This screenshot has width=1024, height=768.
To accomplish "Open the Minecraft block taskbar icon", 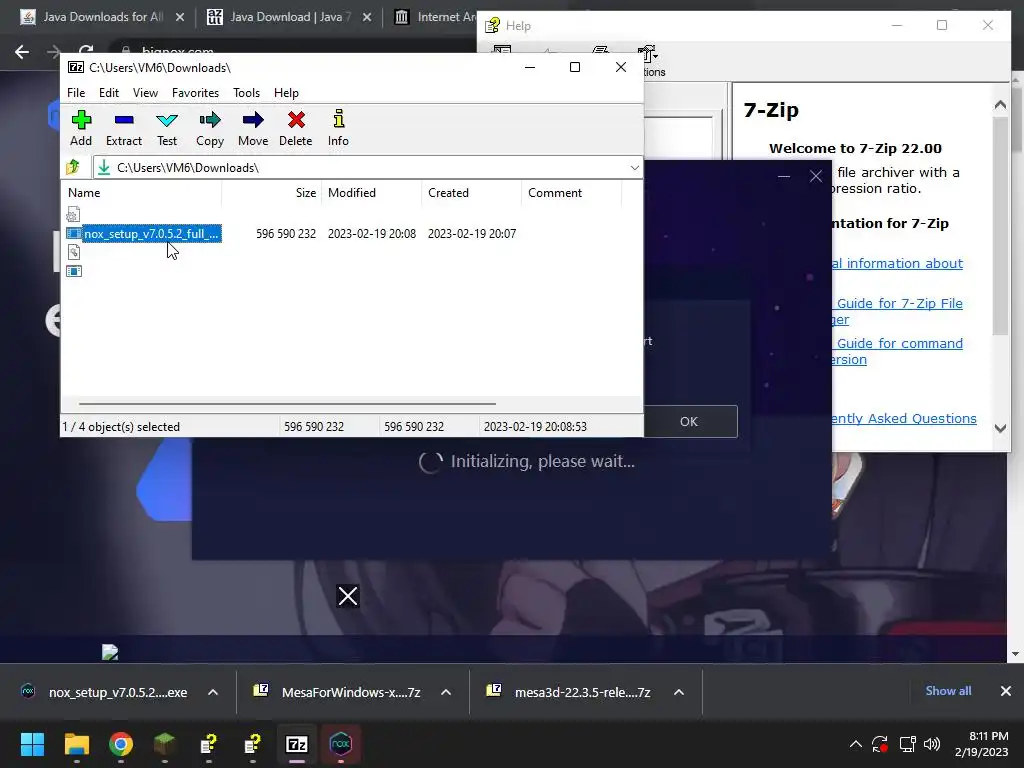I will (165, 744).
